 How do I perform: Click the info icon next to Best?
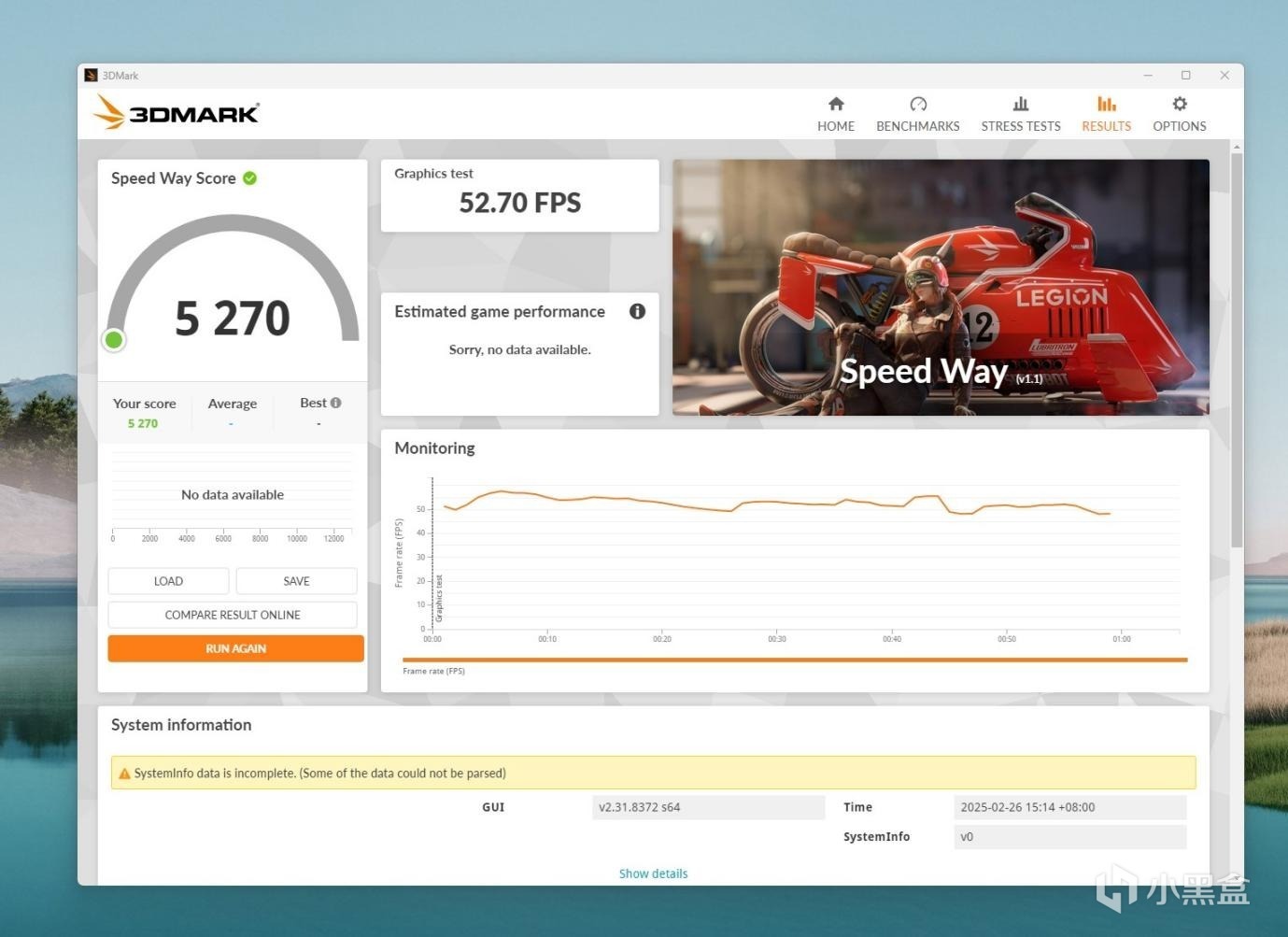click(336, 403)
